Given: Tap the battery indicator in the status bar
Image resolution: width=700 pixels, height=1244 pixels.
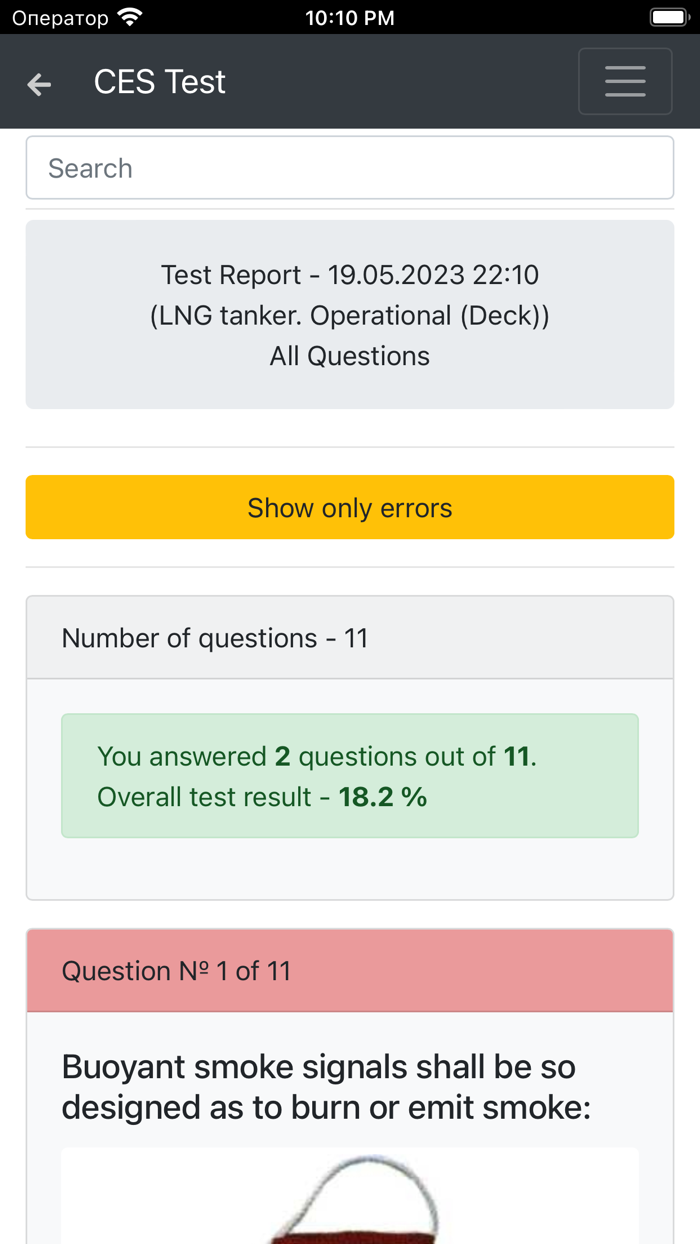Looking at the screenshot, I should click(x=668, y=16).
